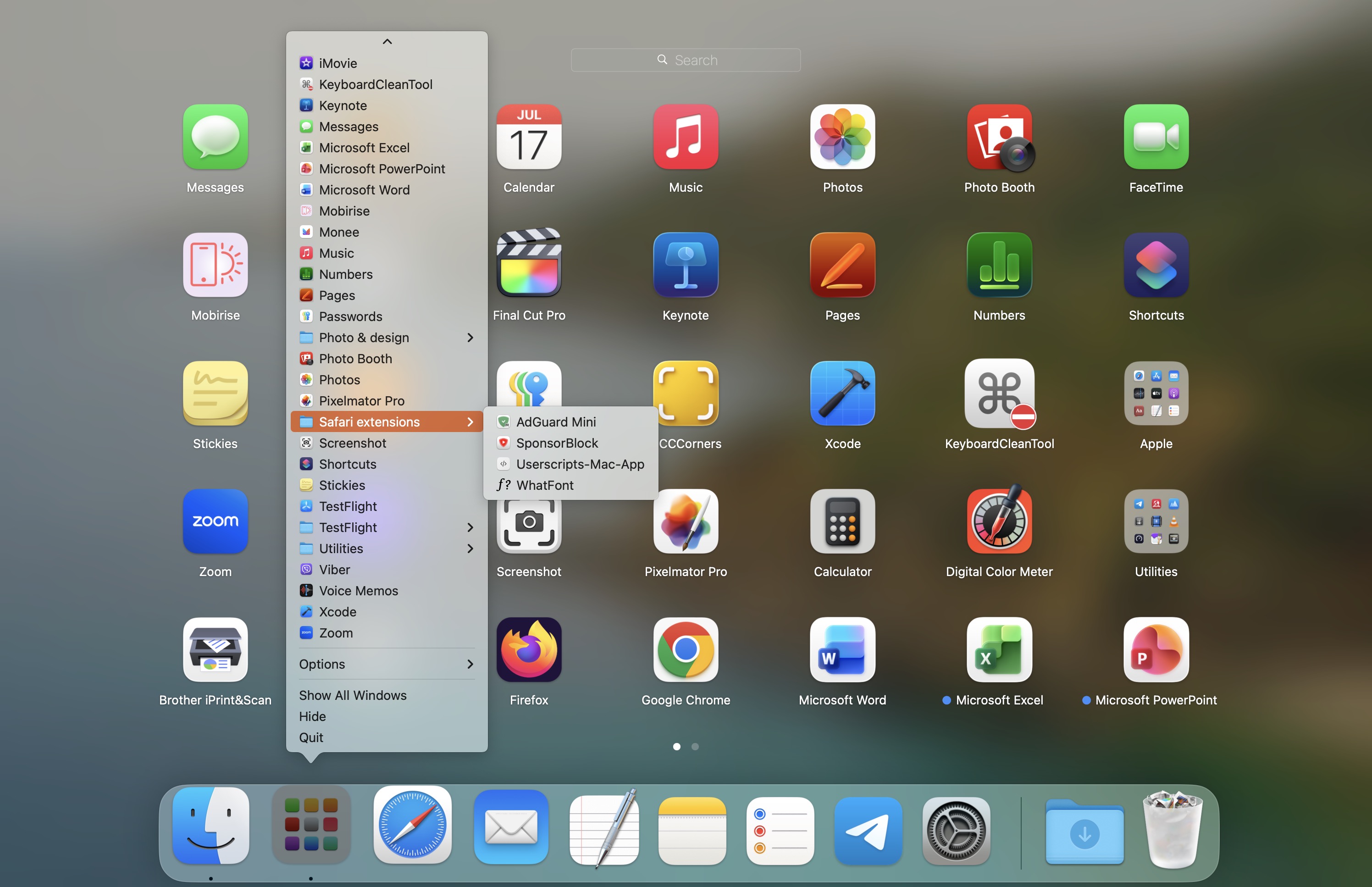Image resolution: width=1372 pixels, height=887 pixels.
Task: Open Brother iPrint&Scan app
Action: click(x=216, y=650)
